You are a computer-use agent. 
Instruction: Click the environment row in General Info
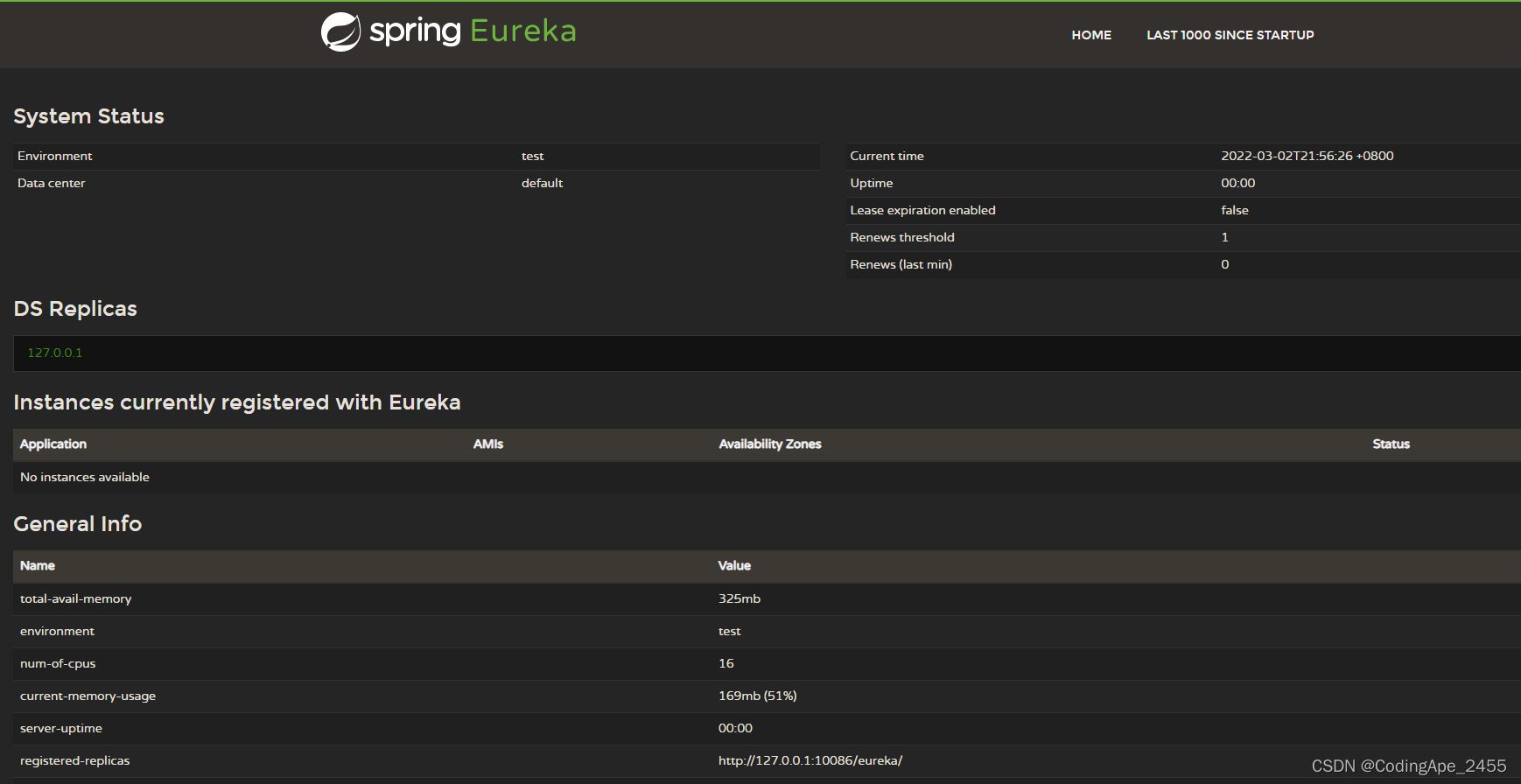coord(767,631)
